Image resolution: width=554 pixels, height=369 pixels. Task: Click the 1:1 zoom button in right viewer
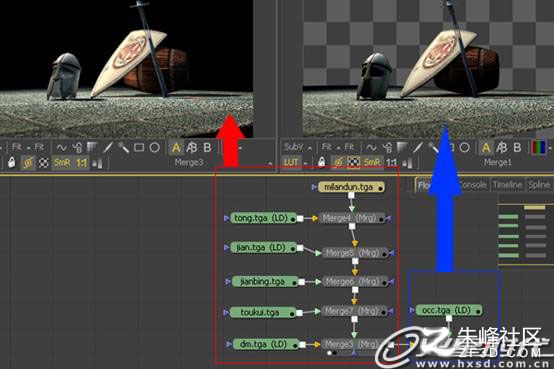click(x=391, y=163)
